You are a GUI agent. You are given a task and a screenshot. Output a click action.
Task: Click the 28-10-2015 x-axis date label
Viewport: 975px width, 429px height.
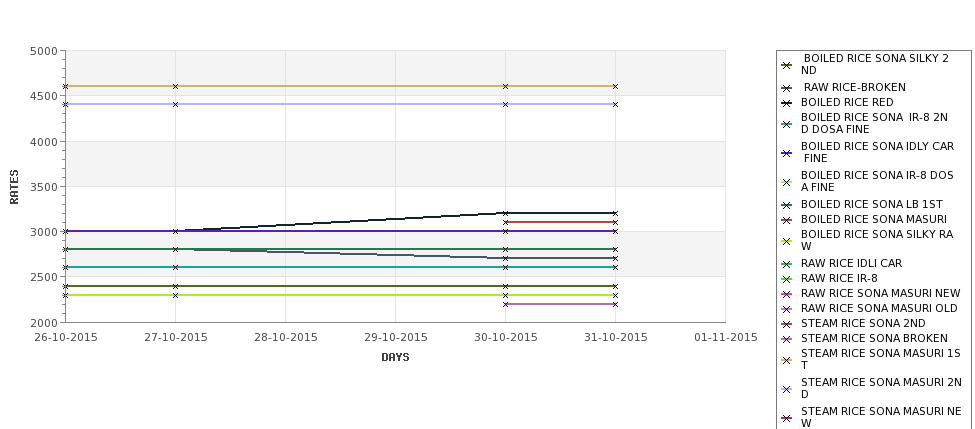(x=285, y=338)
